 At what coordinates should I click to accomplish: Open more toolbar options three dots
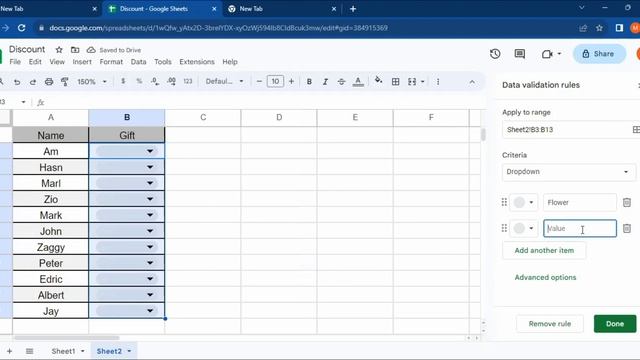(438, 82)
